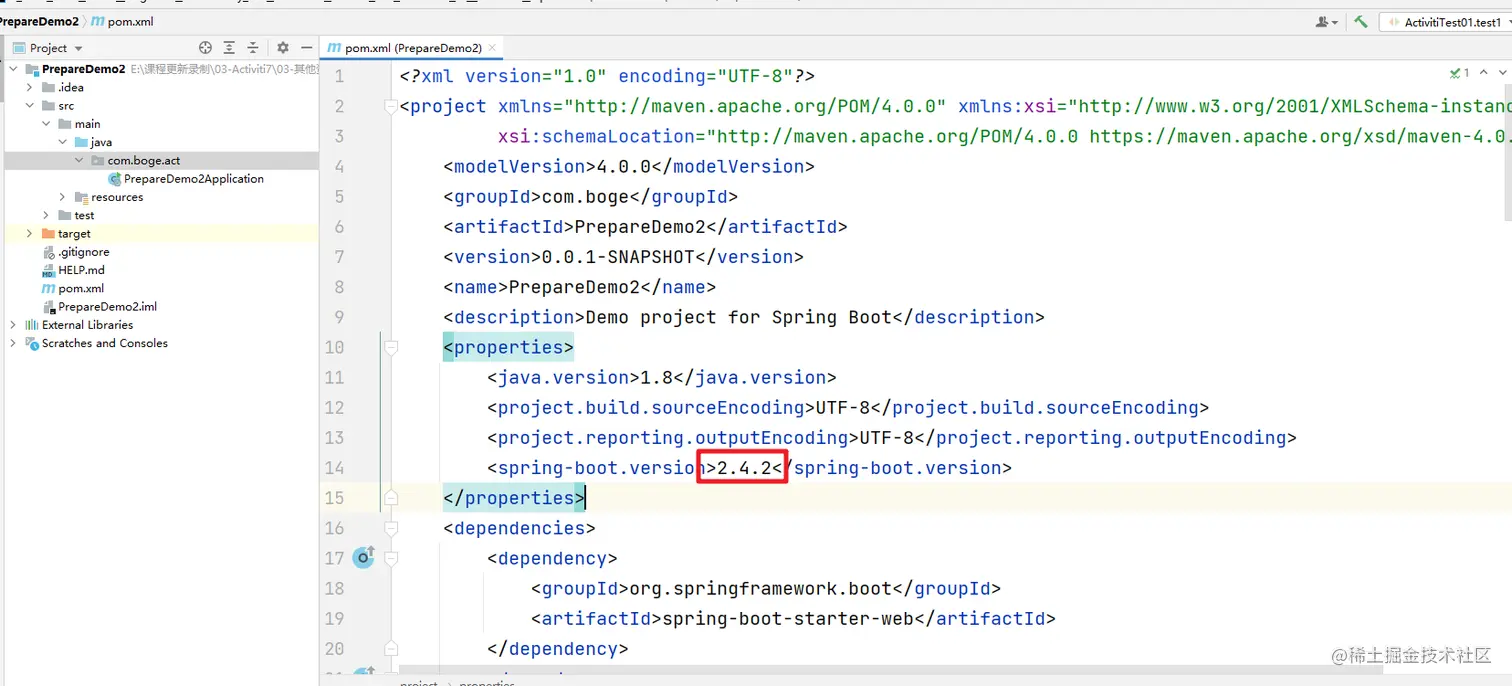
Task: Select PrepareDemo2Application in project tree
Action: (x=194, y=179)
